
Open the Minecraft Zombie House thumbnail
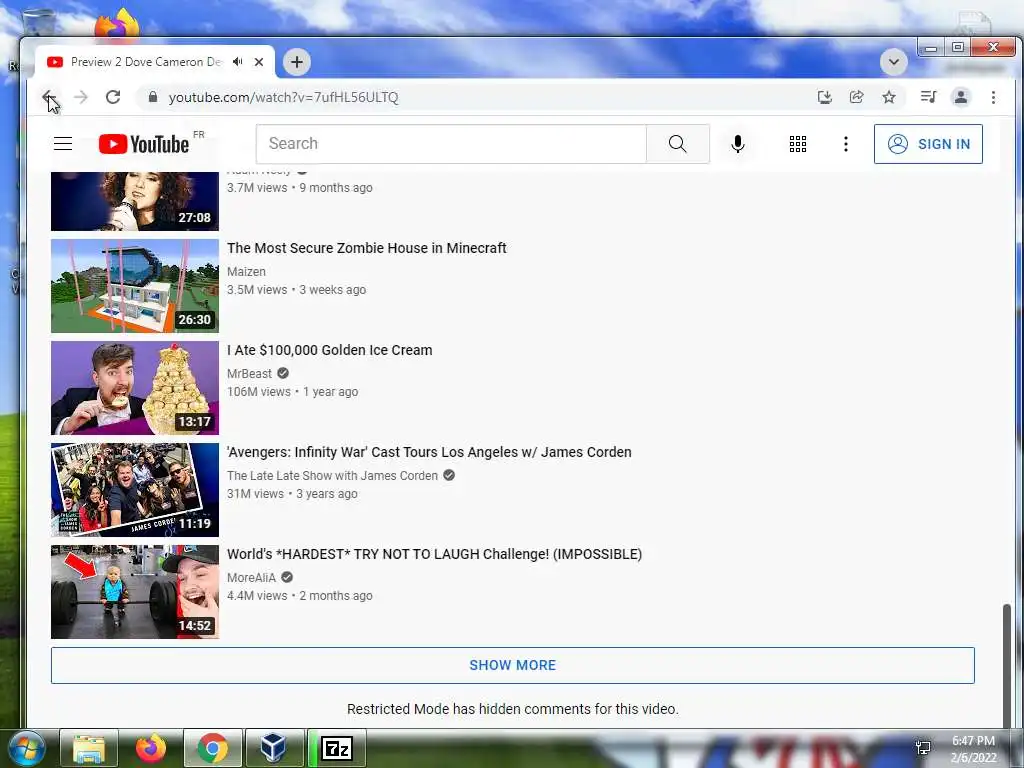[x=135, y=286]
